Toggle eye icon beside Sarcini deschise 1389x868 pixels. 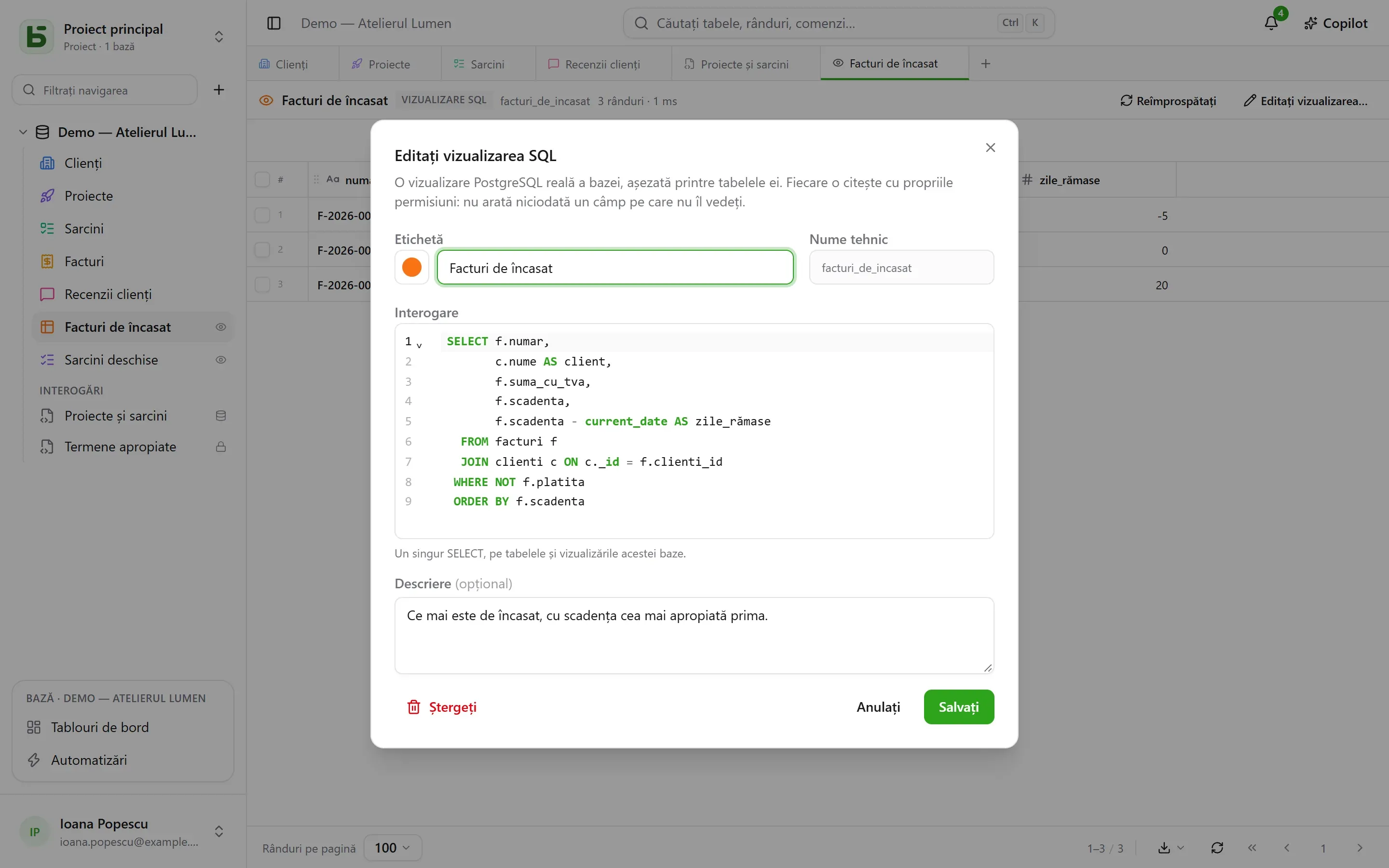(x=221, y=360)
